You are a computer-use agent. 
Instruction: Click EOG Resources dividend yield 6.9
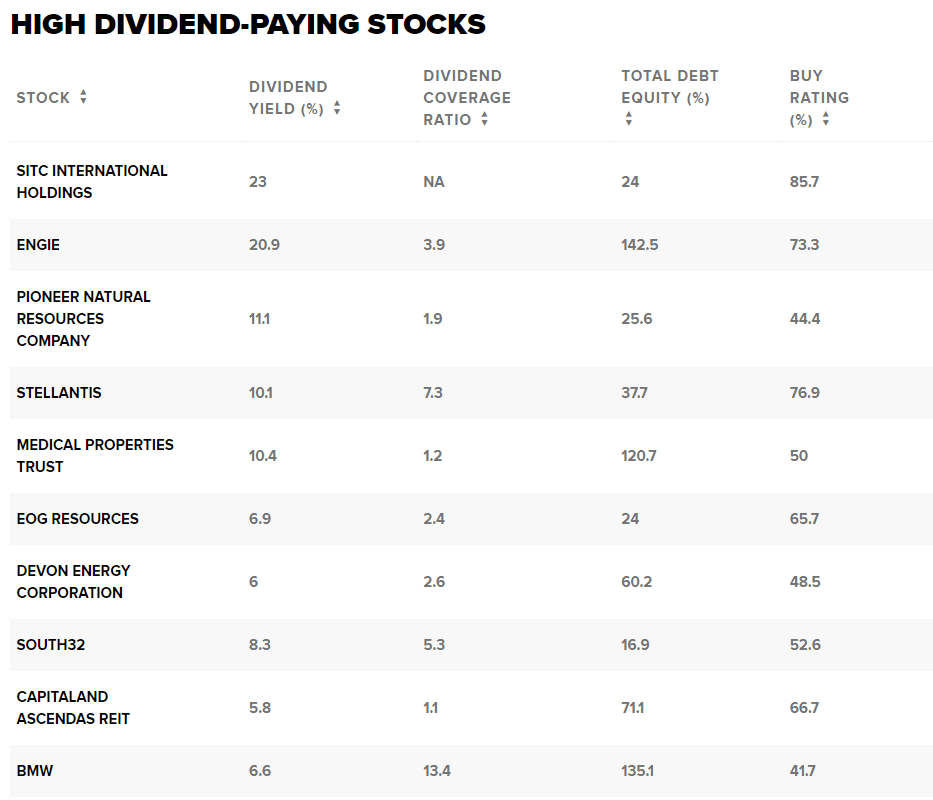click(260, 518)
